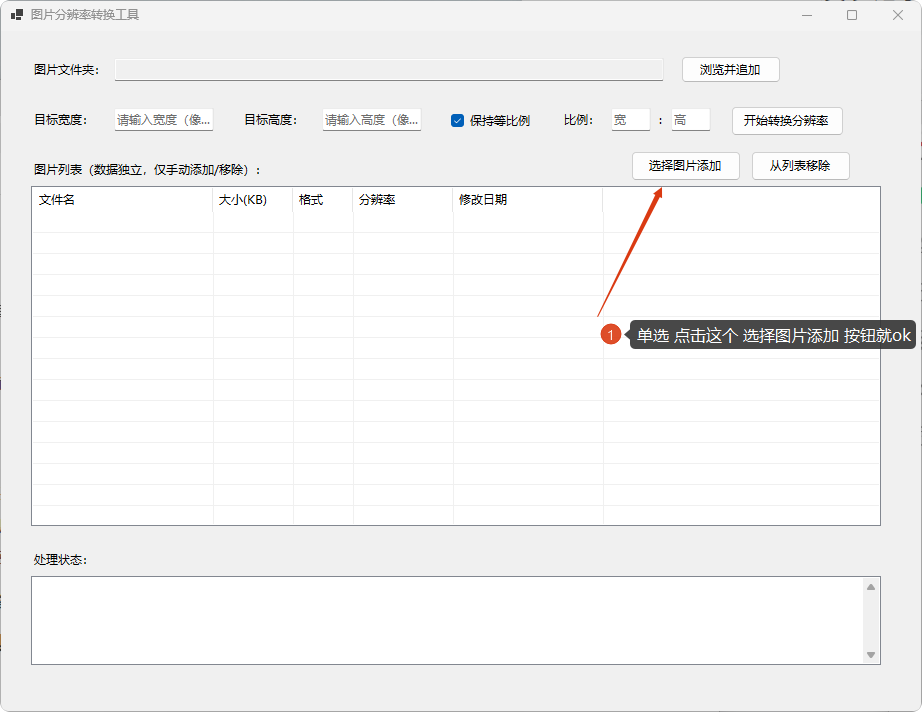Sort by 文件名 column header
922x712 pixels.
pos(123,200)
